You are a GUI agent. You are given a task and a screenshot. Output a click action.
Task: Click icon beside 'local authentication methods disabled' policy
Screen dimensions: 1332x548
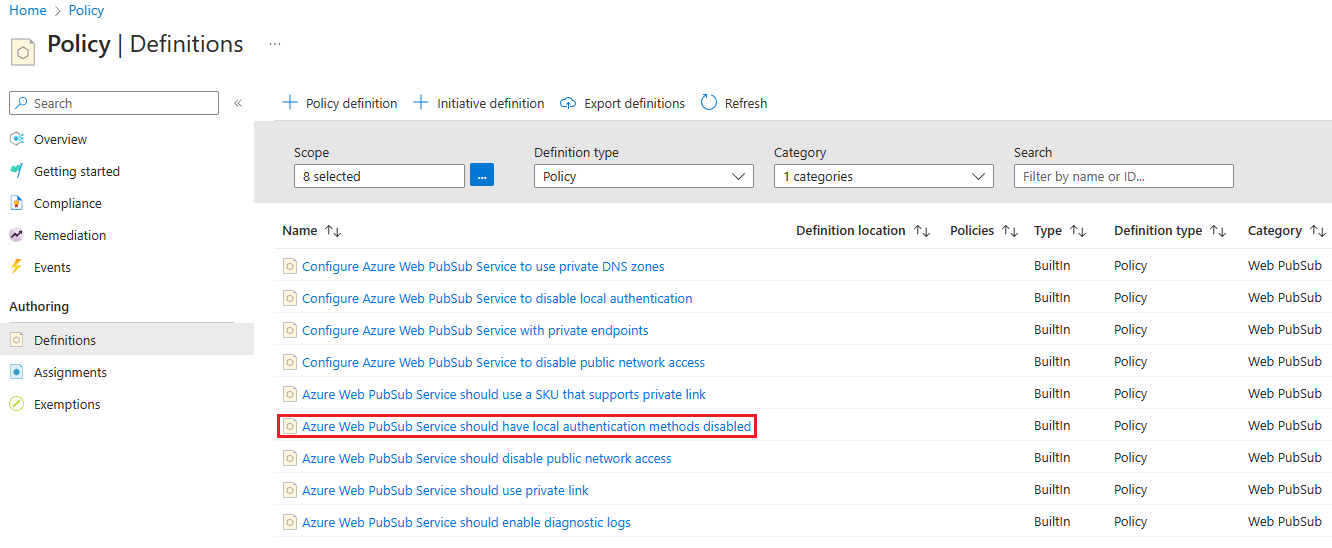(290, 426)
